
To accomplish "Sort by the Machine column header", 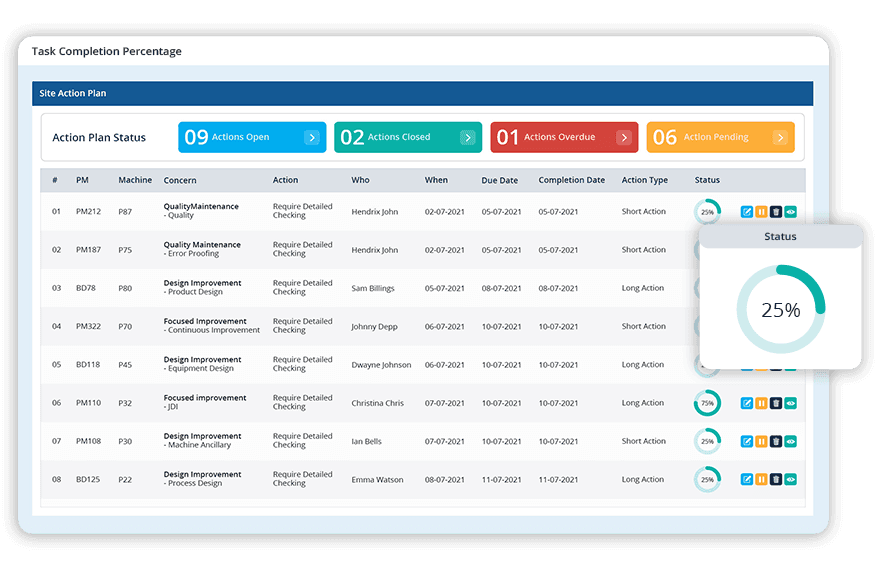I will 135,180.
